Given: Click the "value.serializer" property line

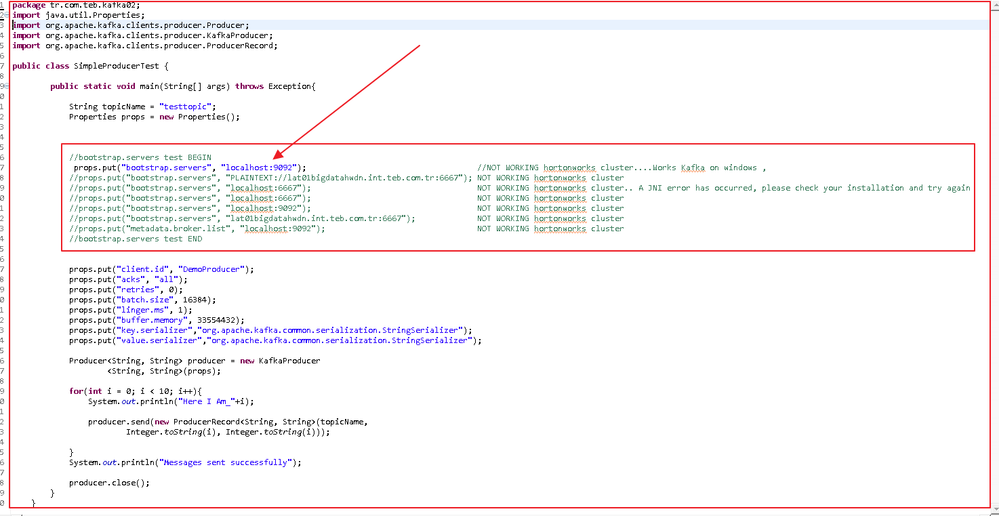Looking at the screenshot, I should (276, 341).
